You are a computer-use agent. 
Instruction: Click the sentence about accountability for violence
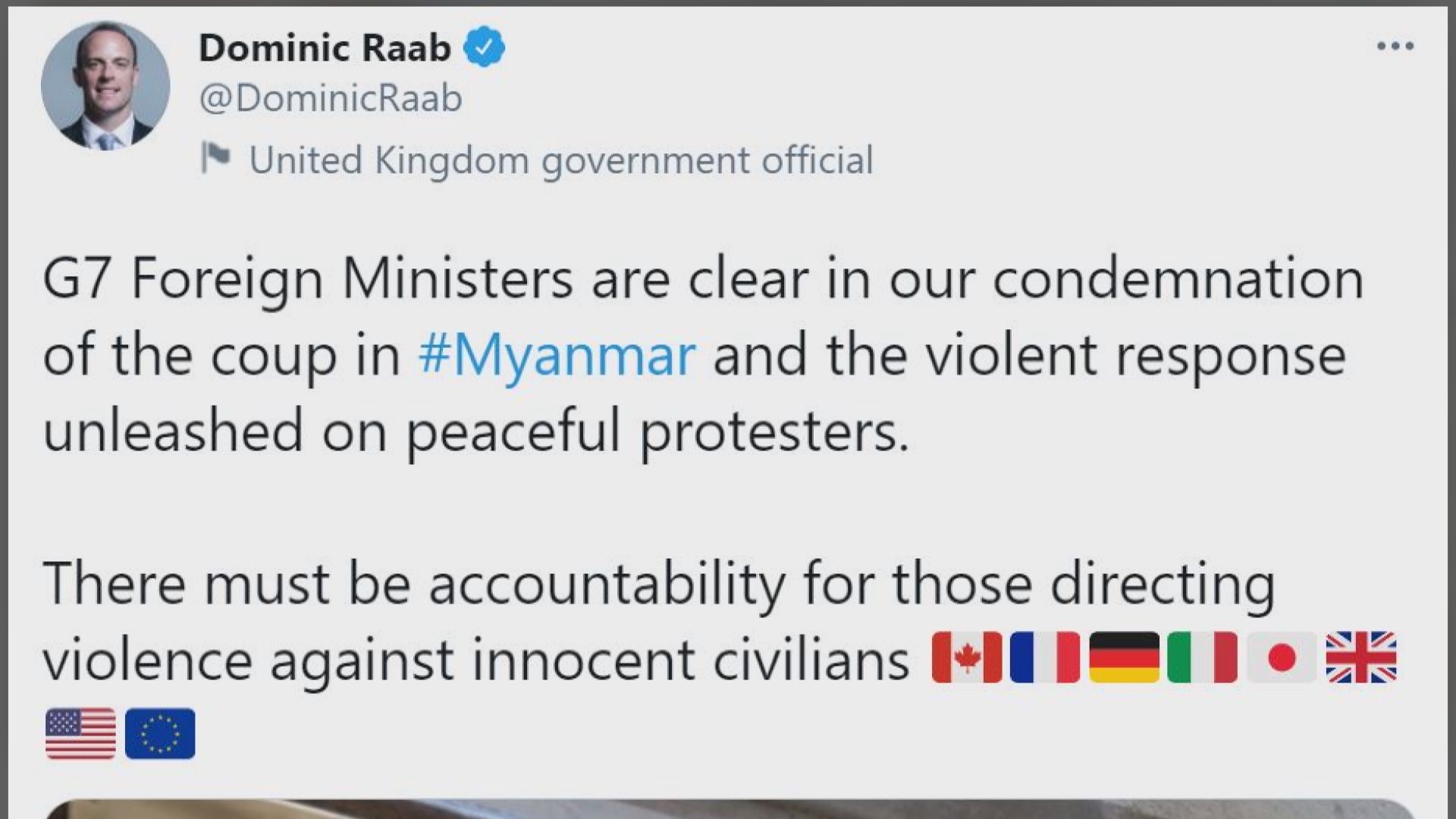pos(658,584)
